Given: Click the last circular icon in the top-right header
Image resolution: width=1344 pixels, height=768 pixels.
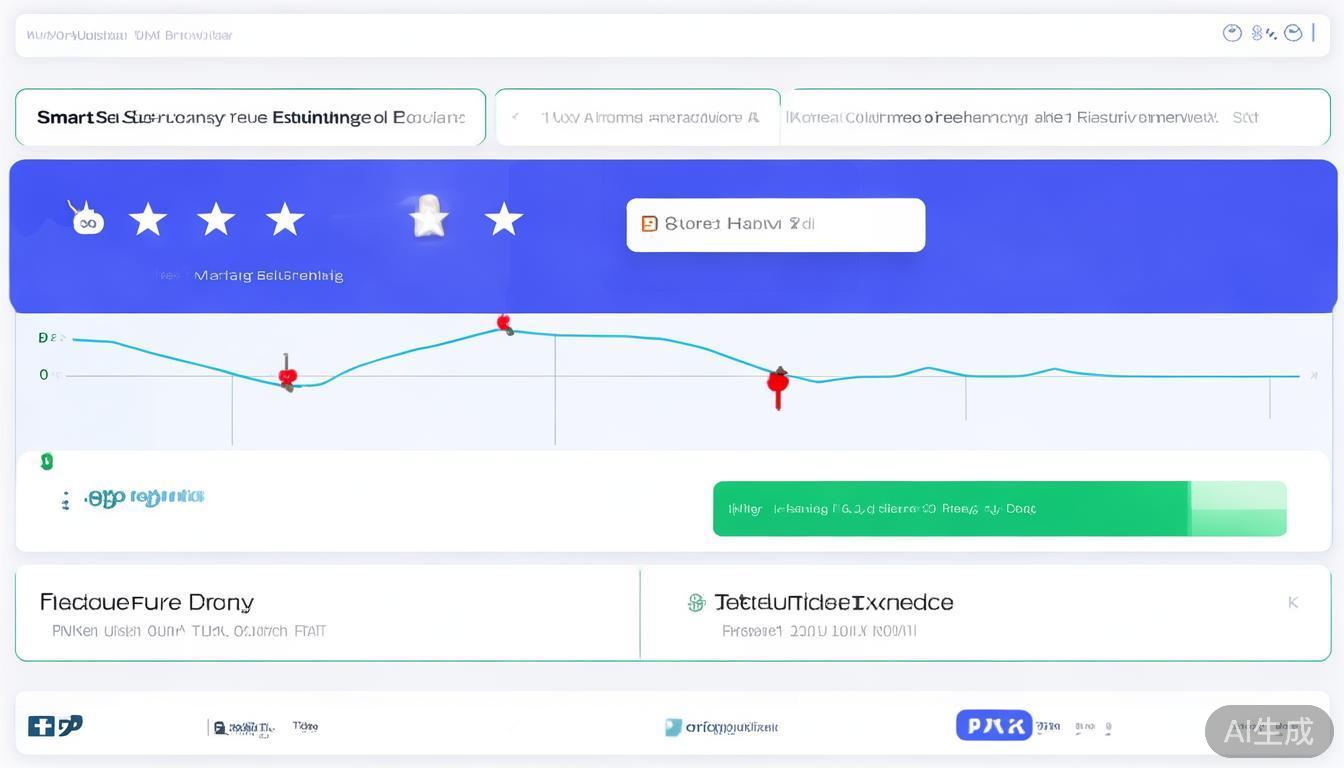Looking at the screenshot, I should (x=1293, y=33).
